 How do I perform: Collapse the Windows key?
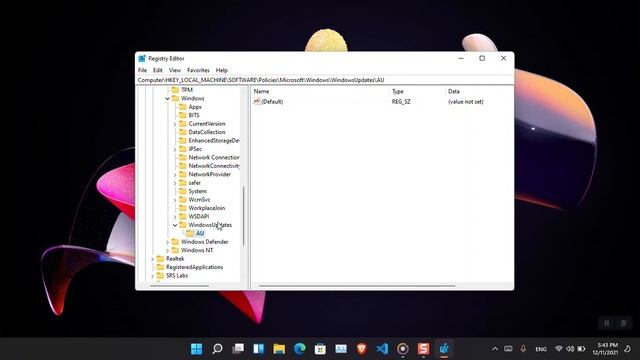pyautogui.click(x=167, y=98)
